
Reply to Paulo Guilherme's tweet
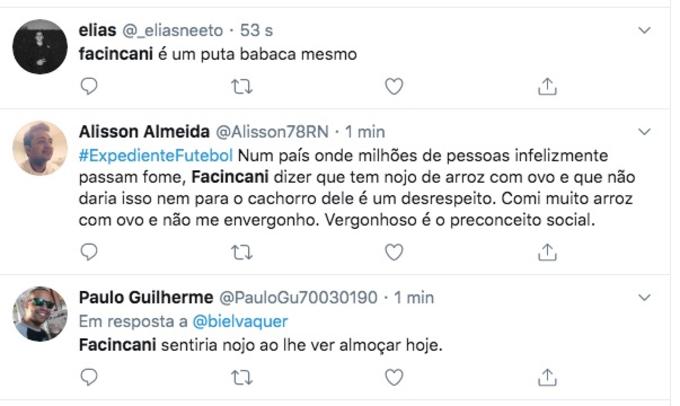tap(88, 377)
